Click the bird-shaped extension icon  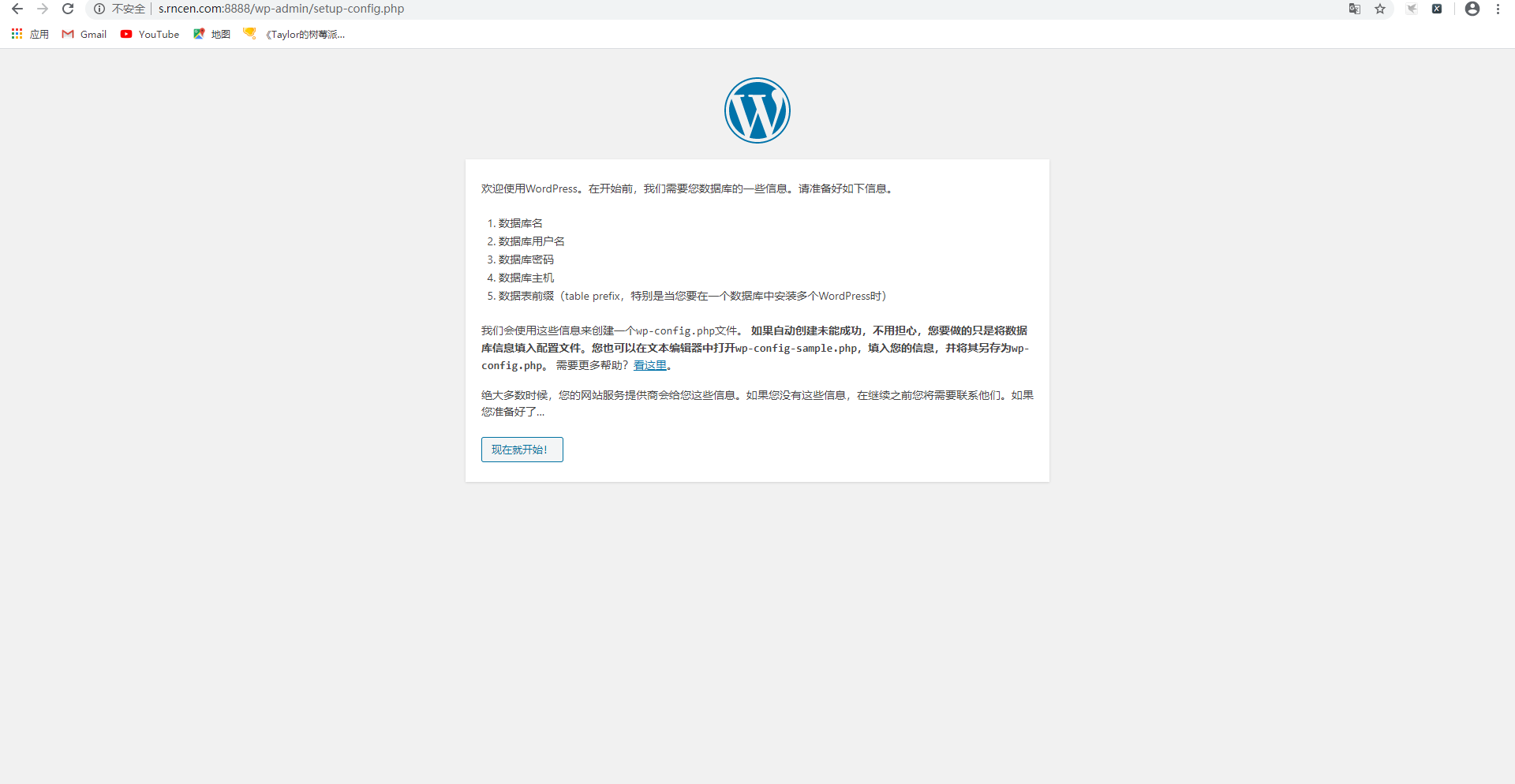pos(1412,9)
